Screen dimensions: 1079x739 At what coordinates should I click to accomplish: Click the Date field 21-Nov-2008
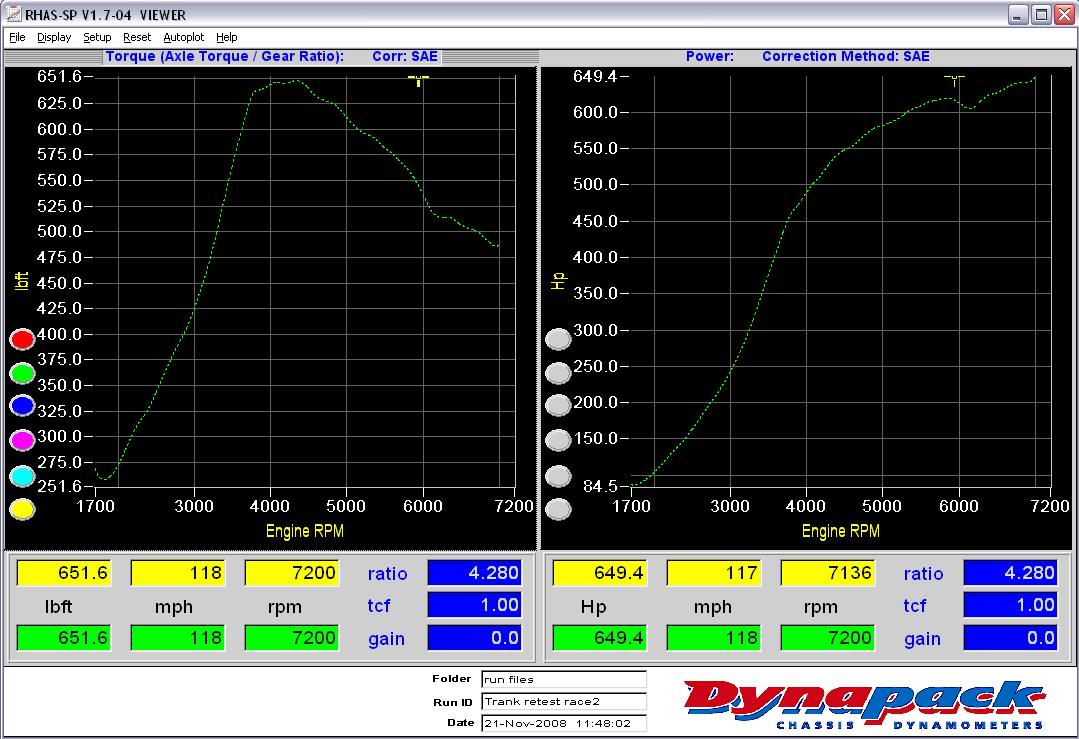click(564, 723)
